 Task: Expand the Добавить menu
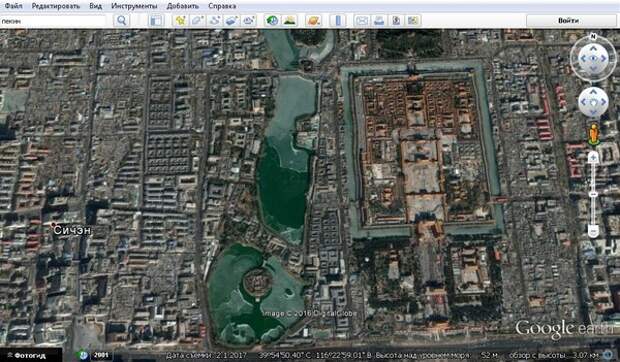pos(182,6)
